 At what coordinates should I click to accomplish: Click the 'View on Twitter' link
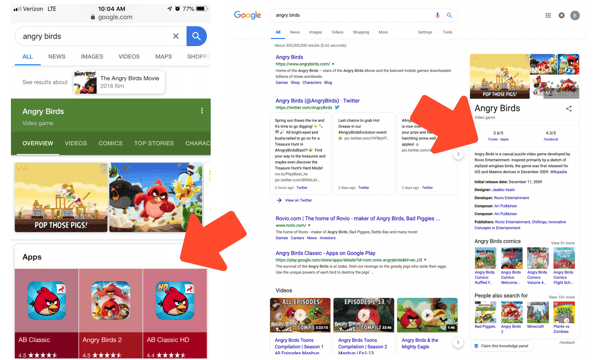298,200
